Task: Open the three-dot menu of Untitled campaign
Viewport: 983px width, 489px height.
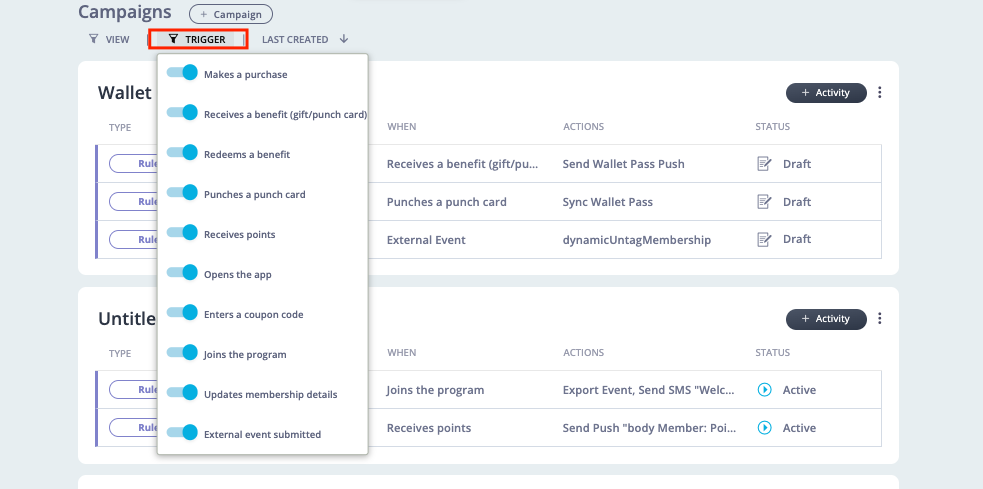Action: coord(880,318)
